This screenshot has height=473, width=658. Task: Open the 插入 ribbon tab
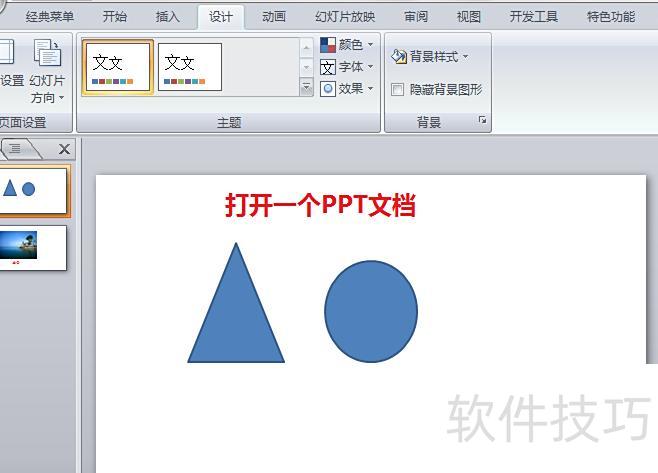click(x=167, y=17)
